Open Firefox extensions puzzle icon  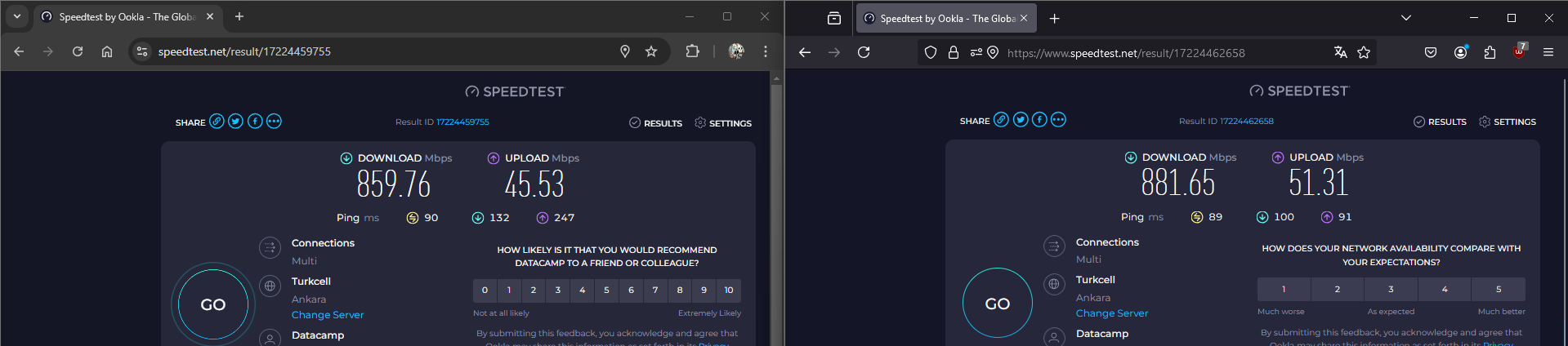pyautogui.click(x=1490, y=52)
